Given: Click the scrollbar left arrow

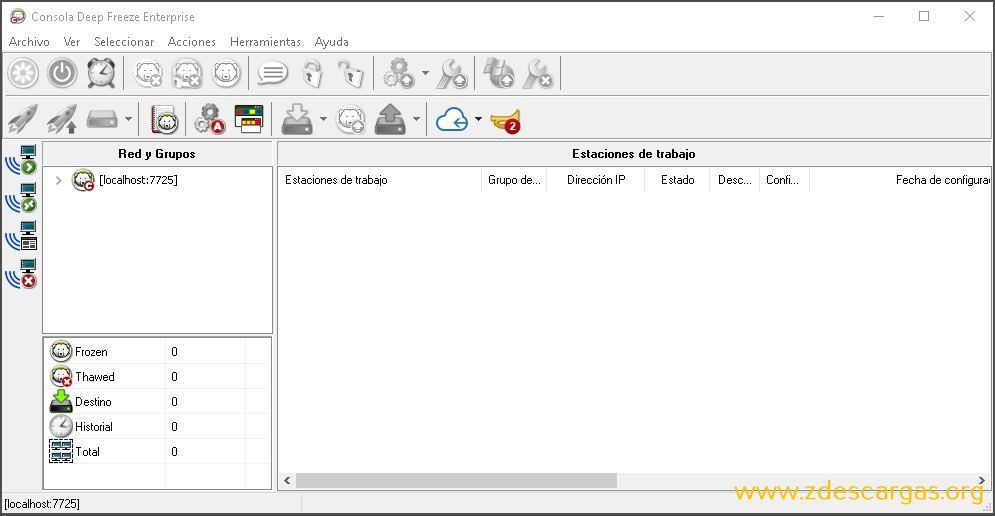Looking at the screenshot, I should (x=287, y=480).
